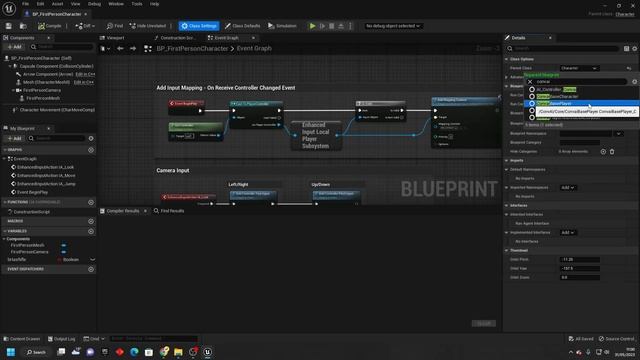Add a new graph with the Graphs plus icon
The image size is (640, 360).
pyautogui.click(x=91, y=150)
